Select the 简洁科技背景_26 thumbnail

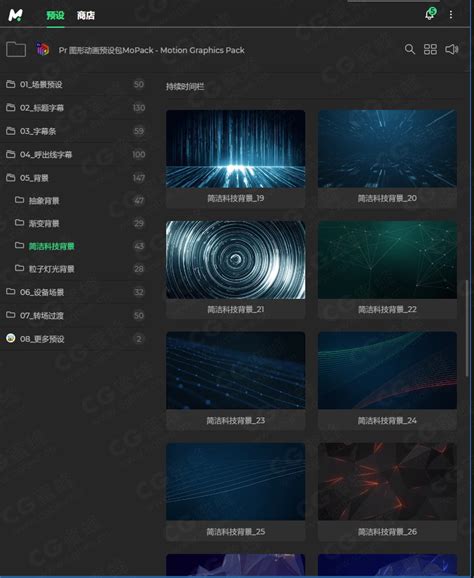click(387, 482)
